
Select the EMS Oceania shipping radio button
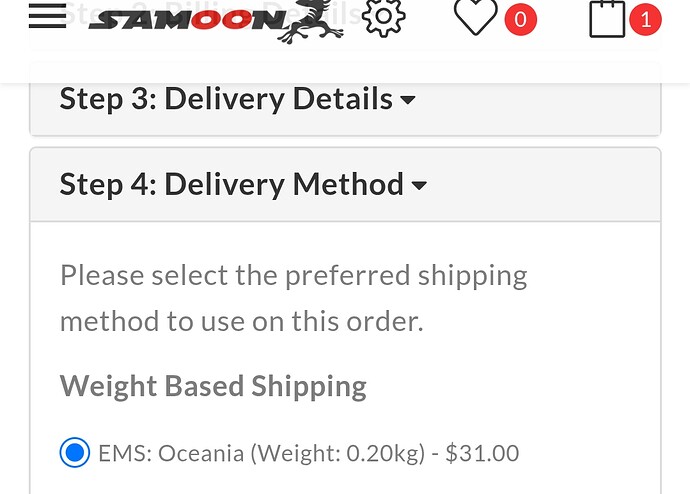(x=75, y=452)
